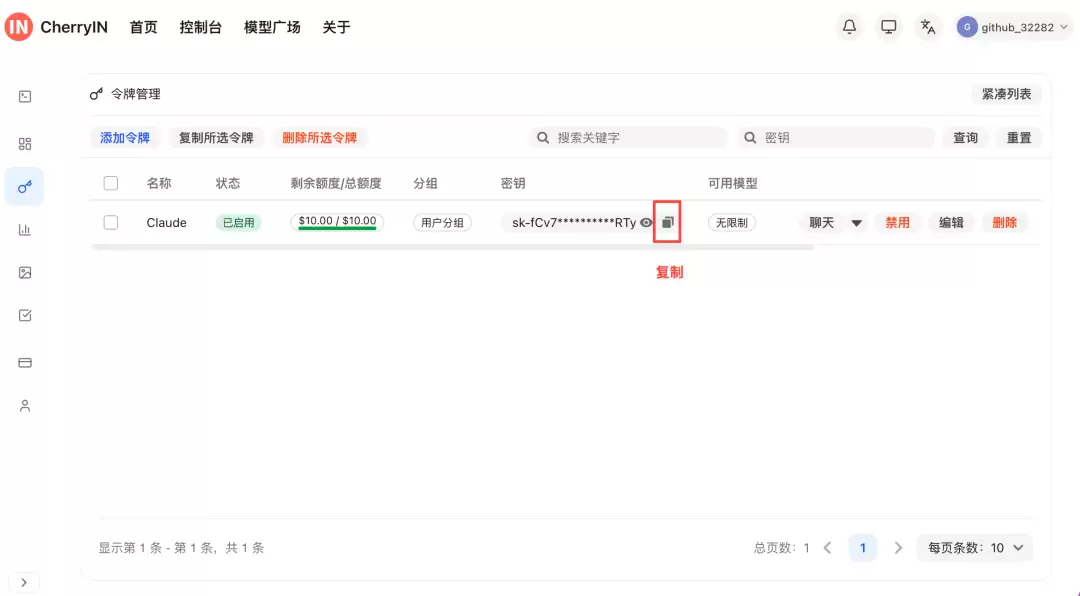Select page 1 in pagination
Screen dimensions: 1080x596
tap(862, 548)
